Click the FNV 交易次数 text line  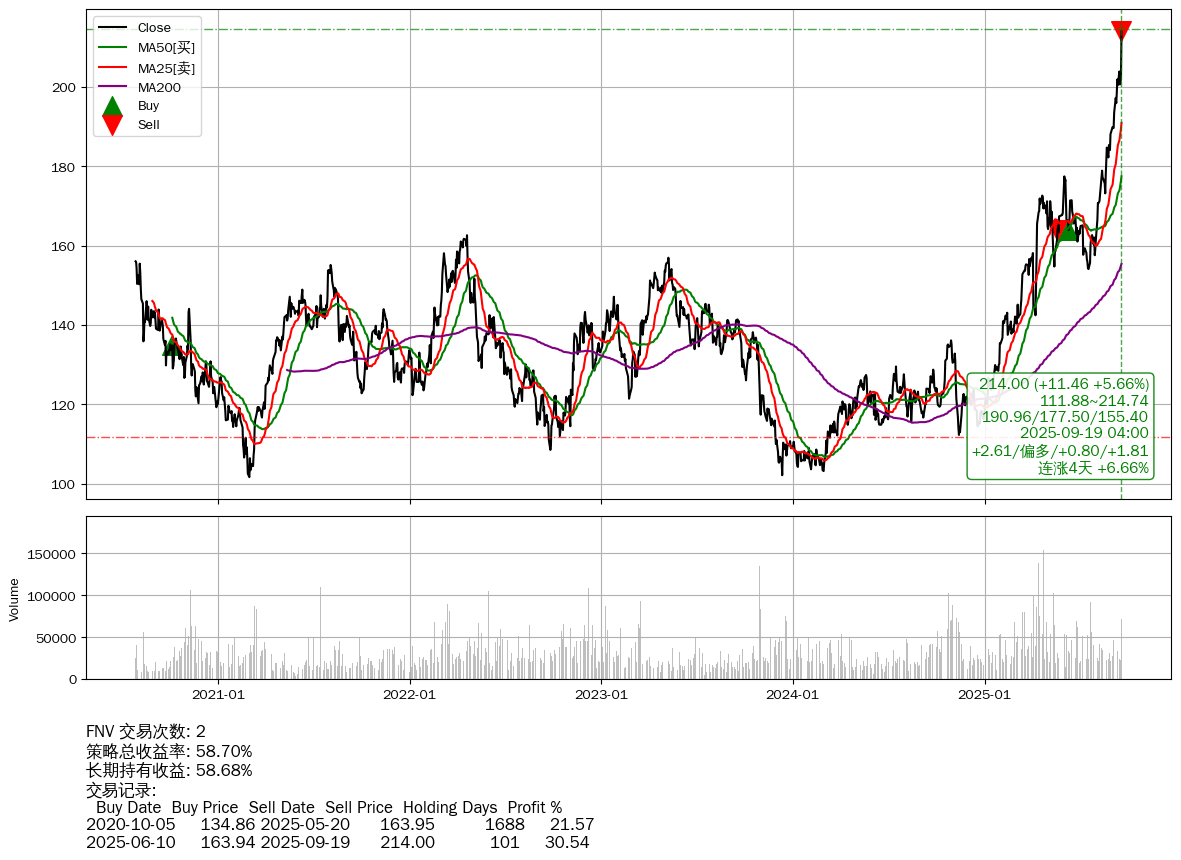pos(146,732)
